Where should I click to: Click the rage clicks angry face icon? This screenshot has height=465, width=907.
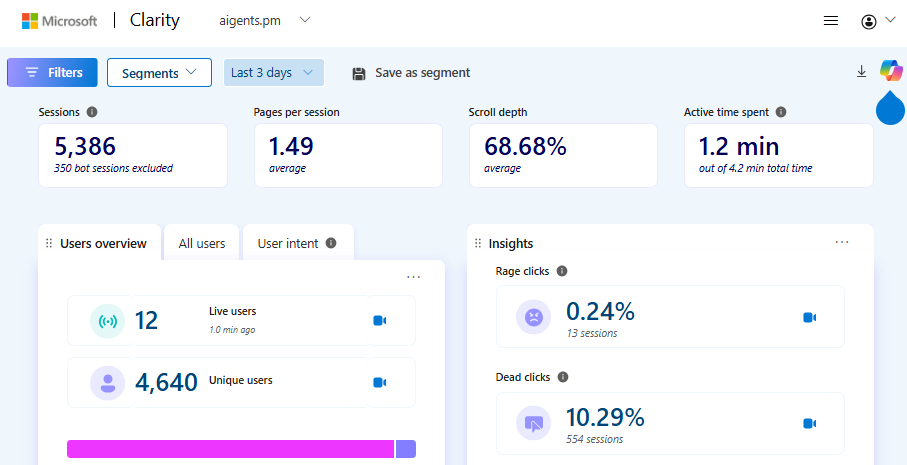tap(533, 317)
